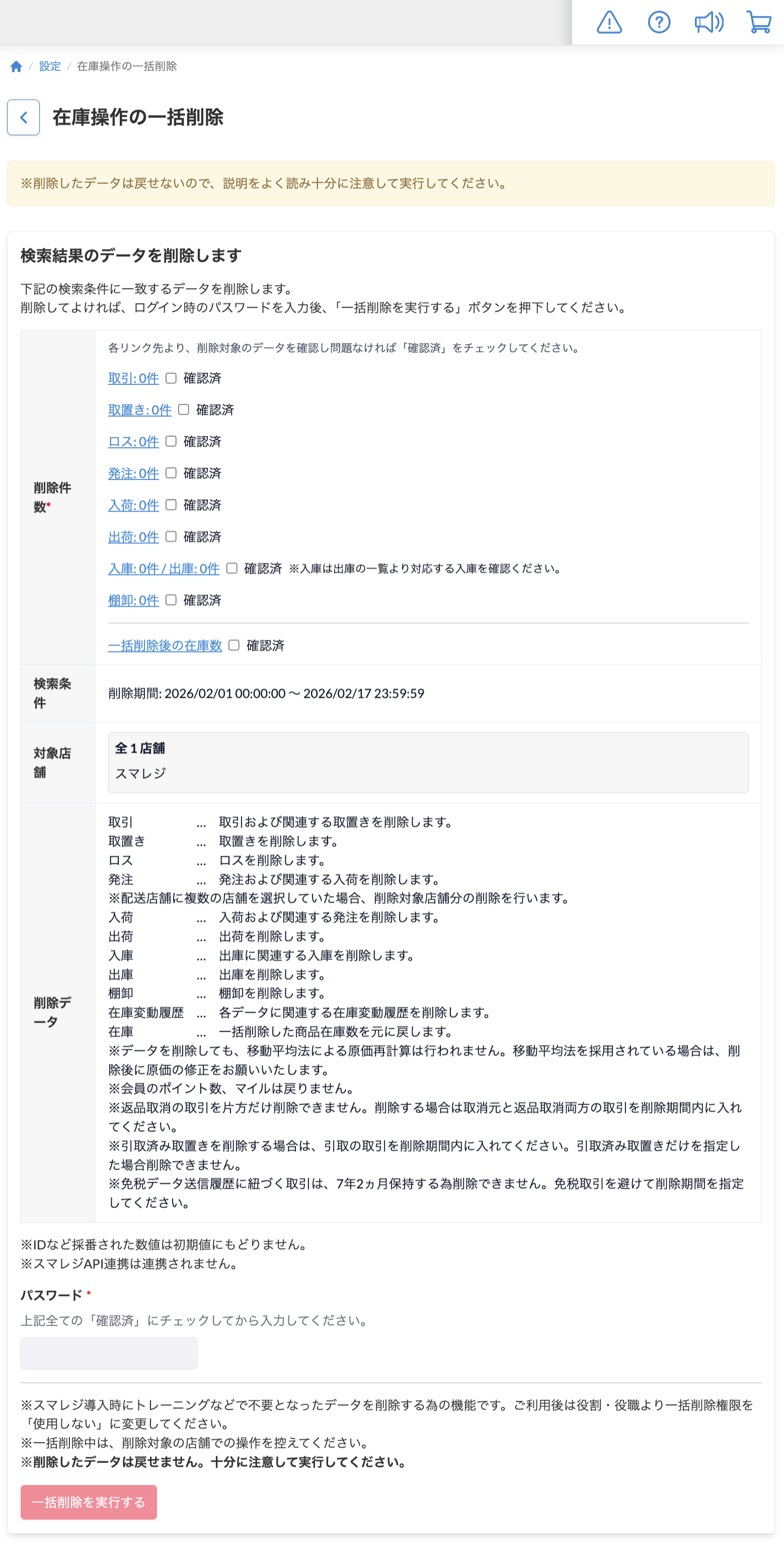Open announcements via the megaphone icon
784x1550 pixels.
point(709,23)
